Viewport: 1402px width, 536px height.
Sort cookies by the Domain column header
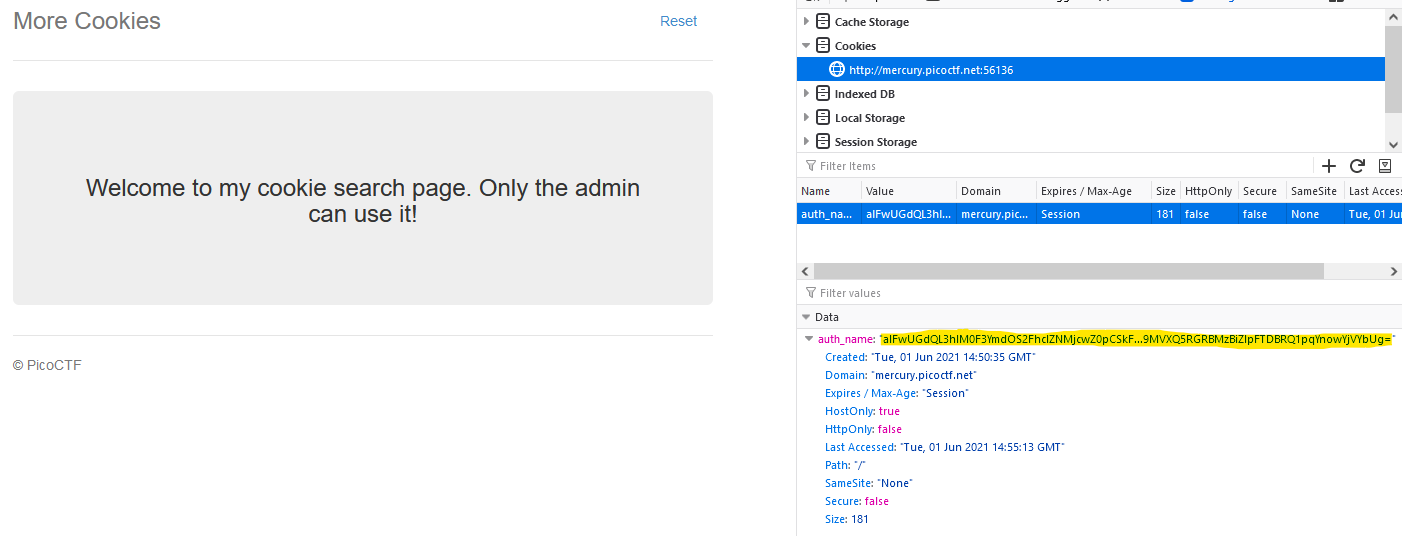[995, 191]
